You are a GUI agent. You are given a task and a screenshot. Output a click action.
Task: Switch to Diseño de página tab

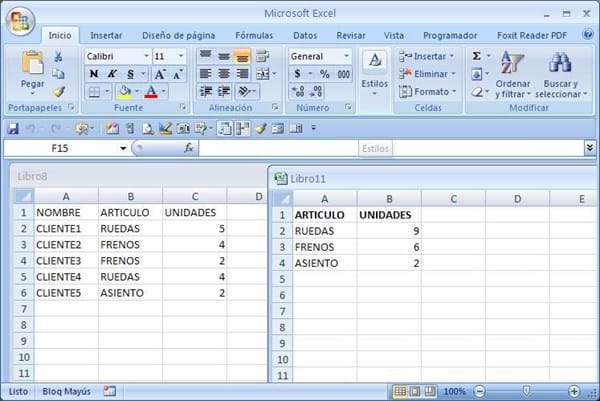tap(179, 36)
